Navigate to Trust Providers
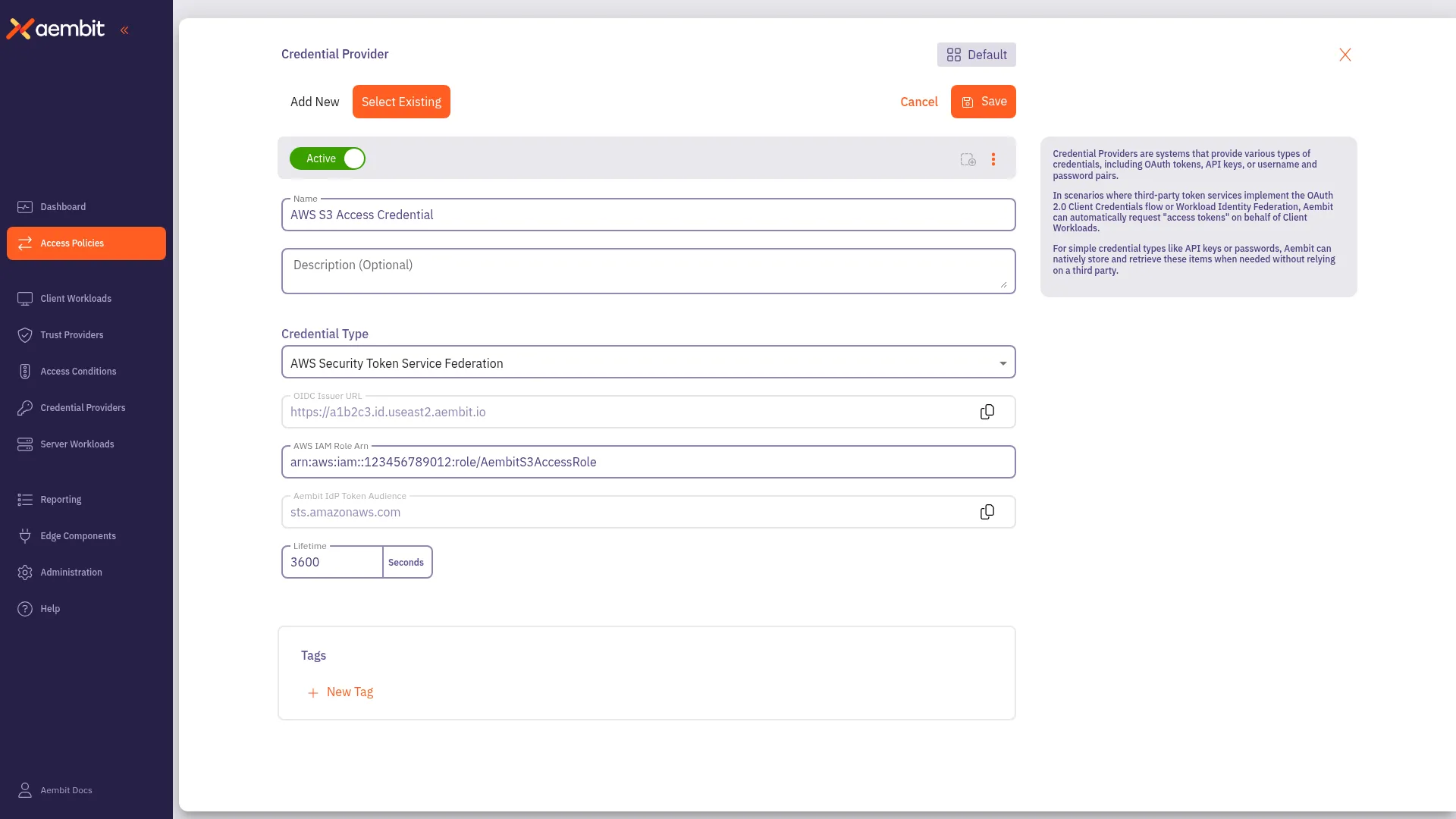 pos(86,335)
